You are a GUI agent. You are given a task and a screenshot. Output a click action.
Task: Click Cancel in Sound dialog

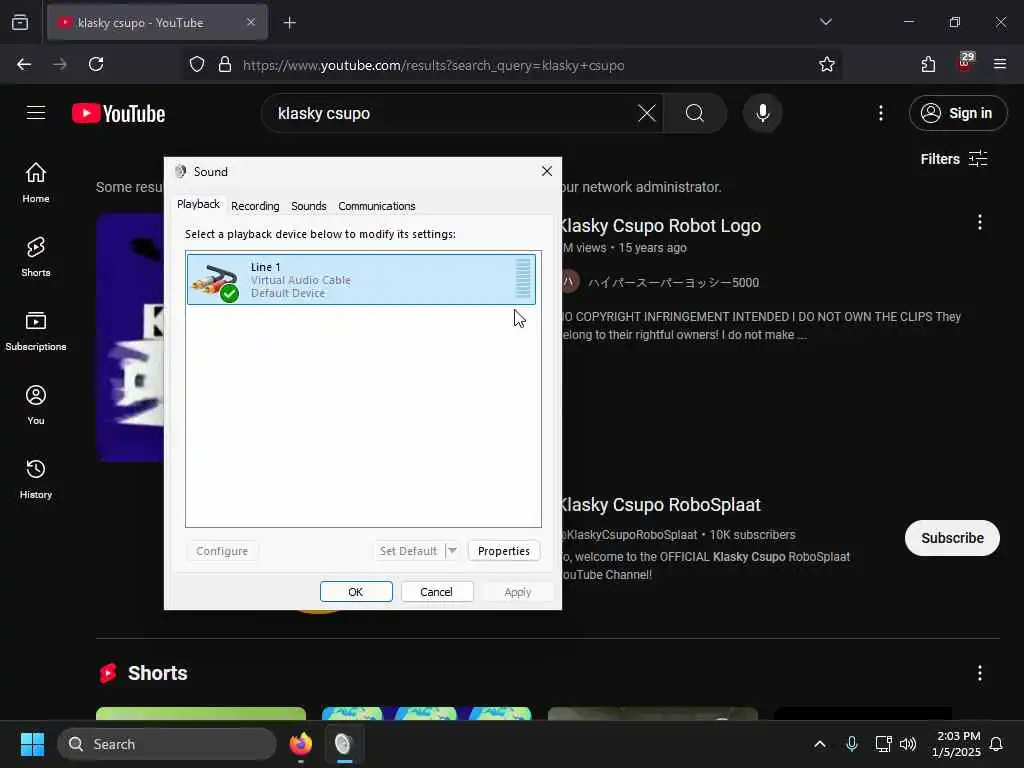(436, 592)
